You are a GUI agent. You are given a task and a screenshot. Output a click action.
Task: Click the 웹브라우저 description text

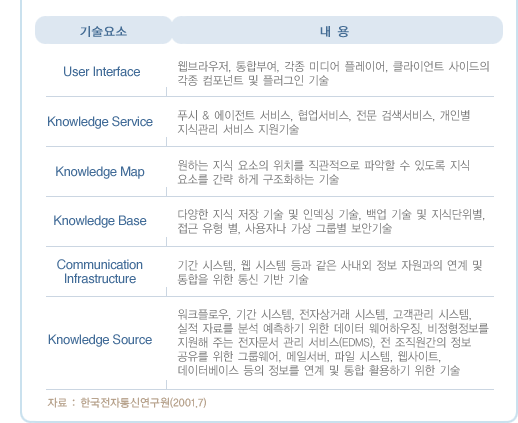(x=333, y=73)
